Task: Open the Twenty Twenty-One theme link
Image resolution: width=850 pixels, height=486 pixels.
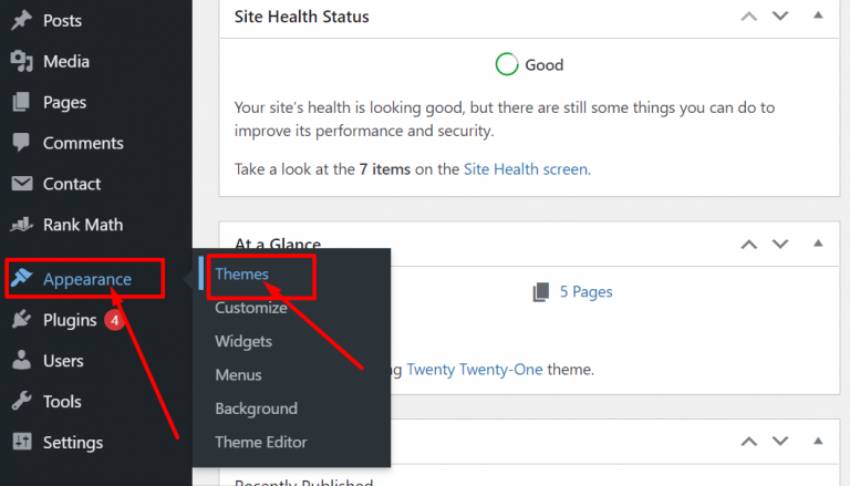Action: click(x=474, y=369)
